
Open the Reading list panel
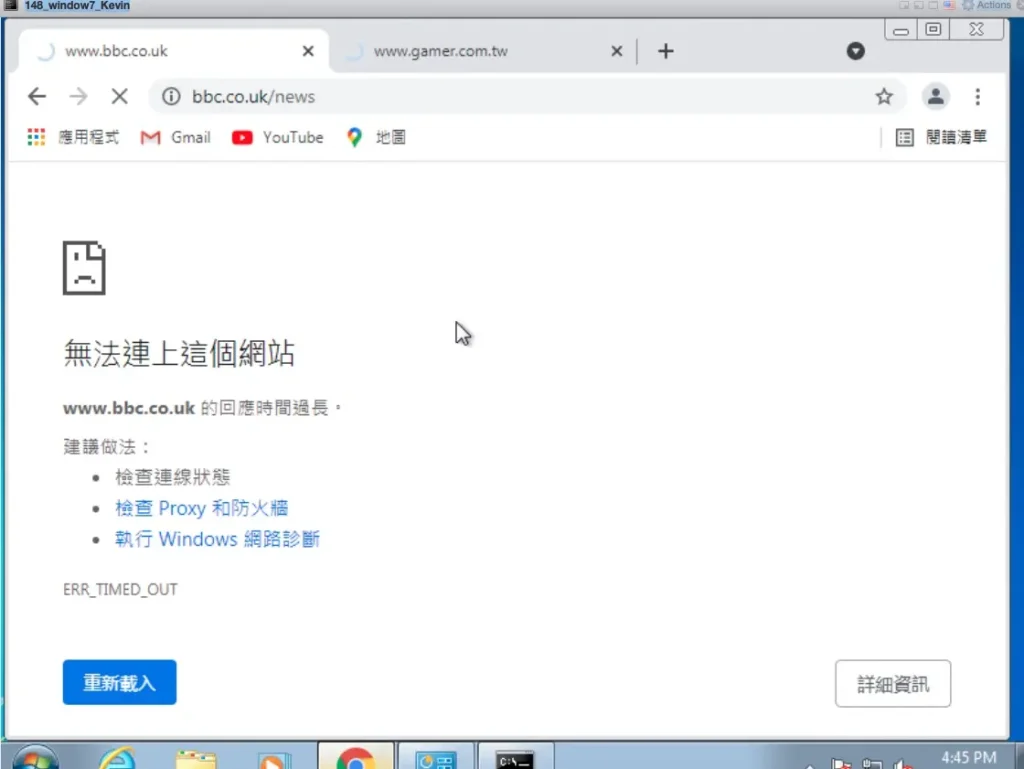click(941, 138)
